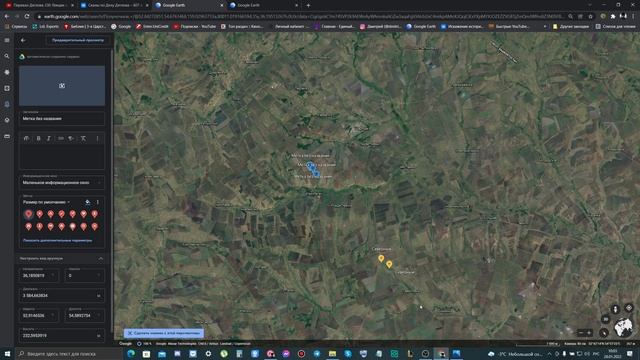Click inside the description text area
The height and width of the screenshot is (360, 640).
click(62, 157)
